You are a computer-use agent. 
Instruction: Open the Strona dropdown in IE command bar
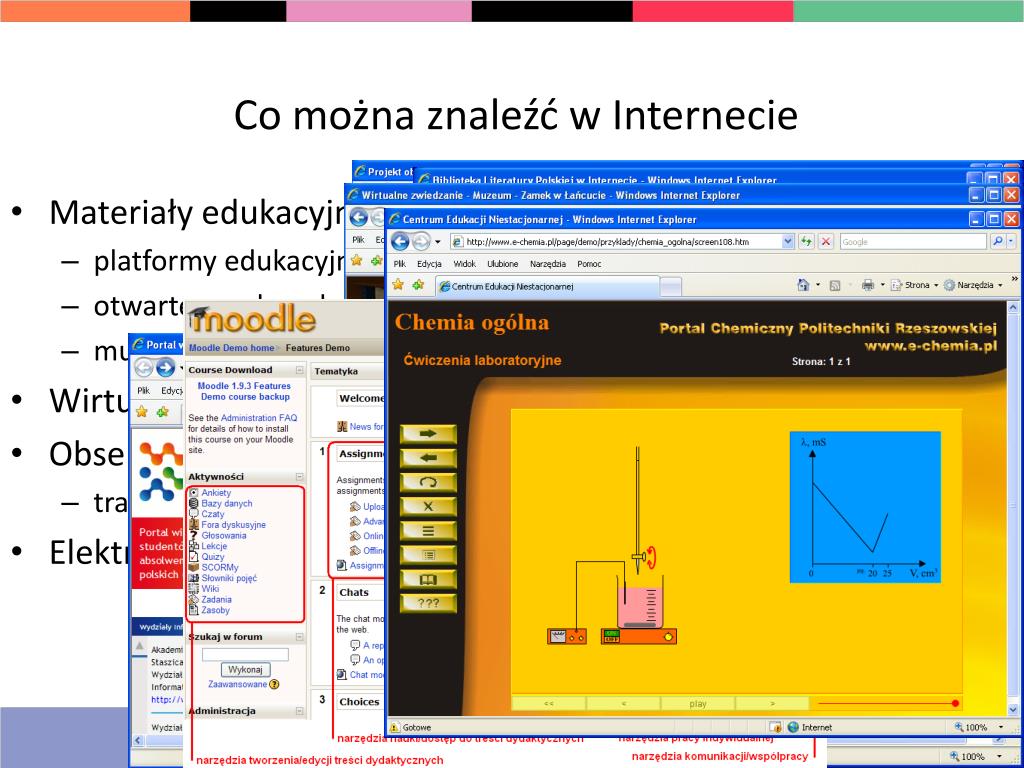915,285
